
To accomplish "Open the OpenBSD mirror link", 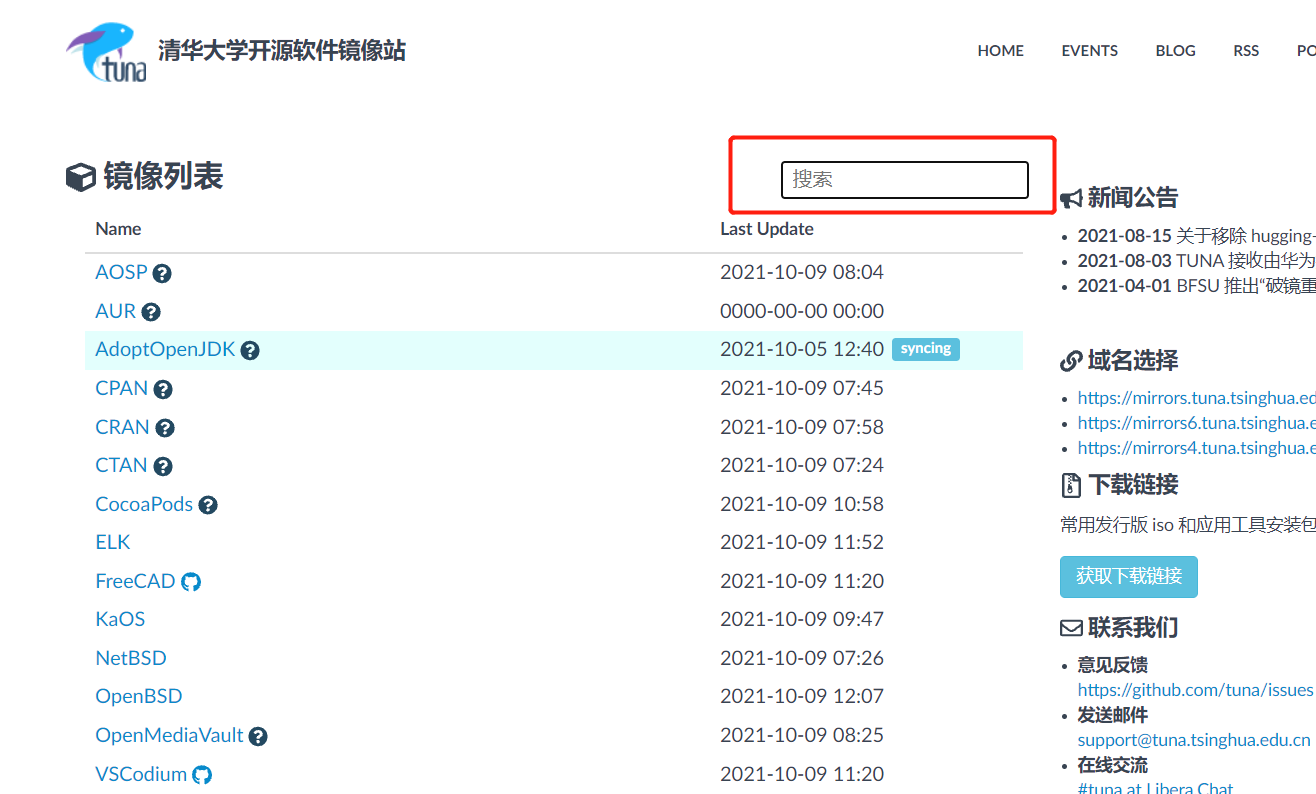I will tap(139, 696).
